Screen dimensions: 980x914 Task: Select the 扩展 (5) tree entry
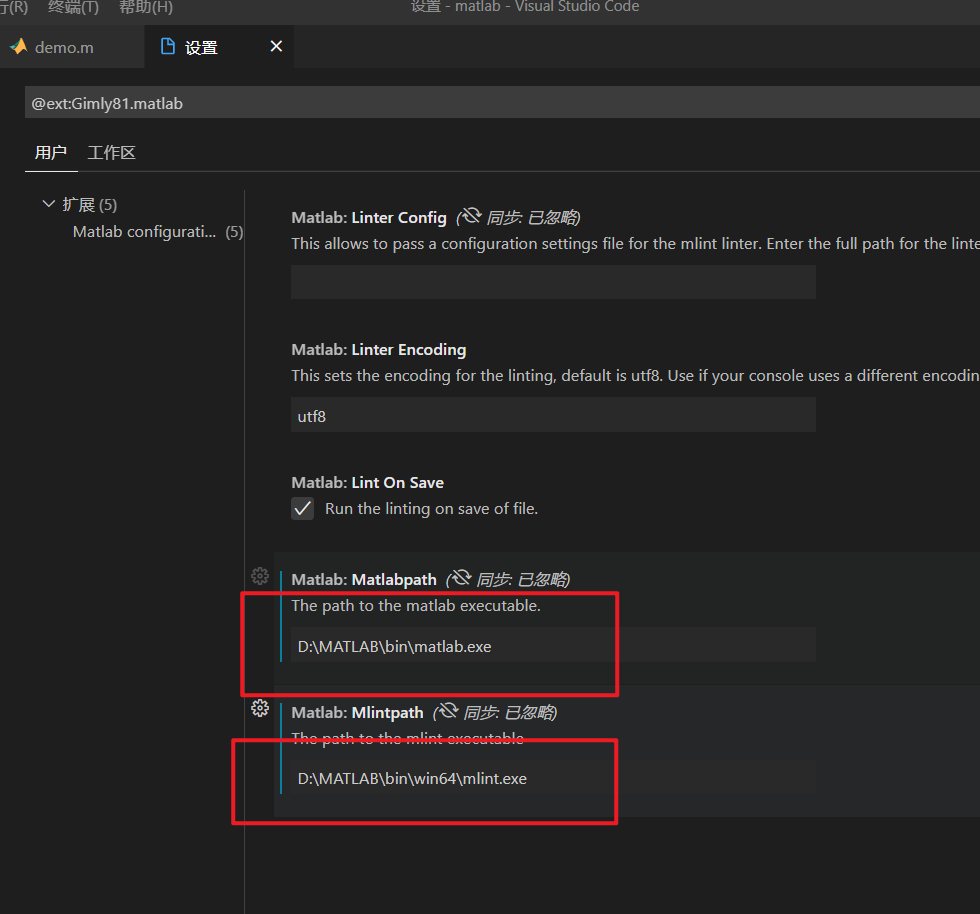point(89,204)
